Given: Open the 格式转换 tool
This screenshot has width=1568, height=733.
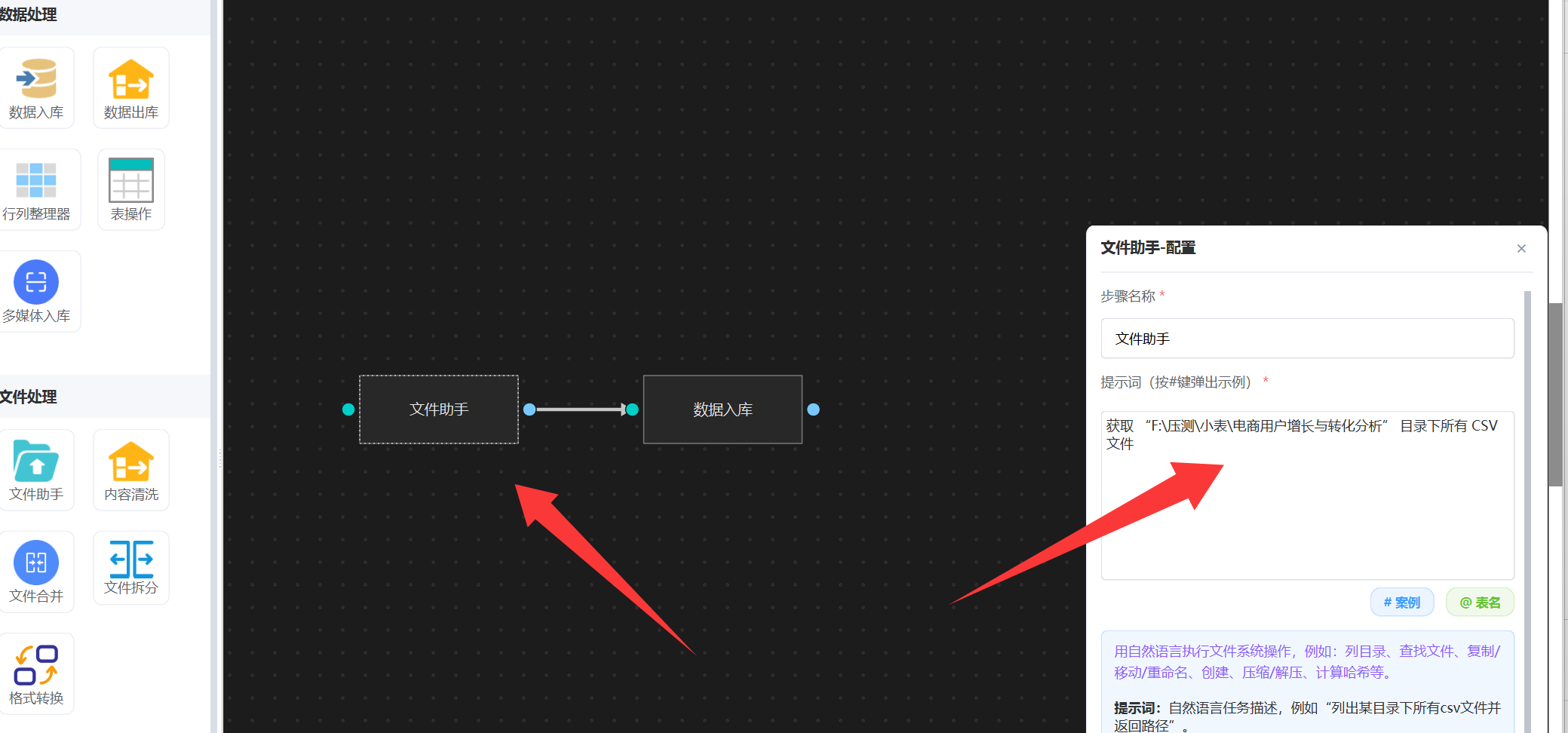Looking at the screenshot, I should pos(36,665).
